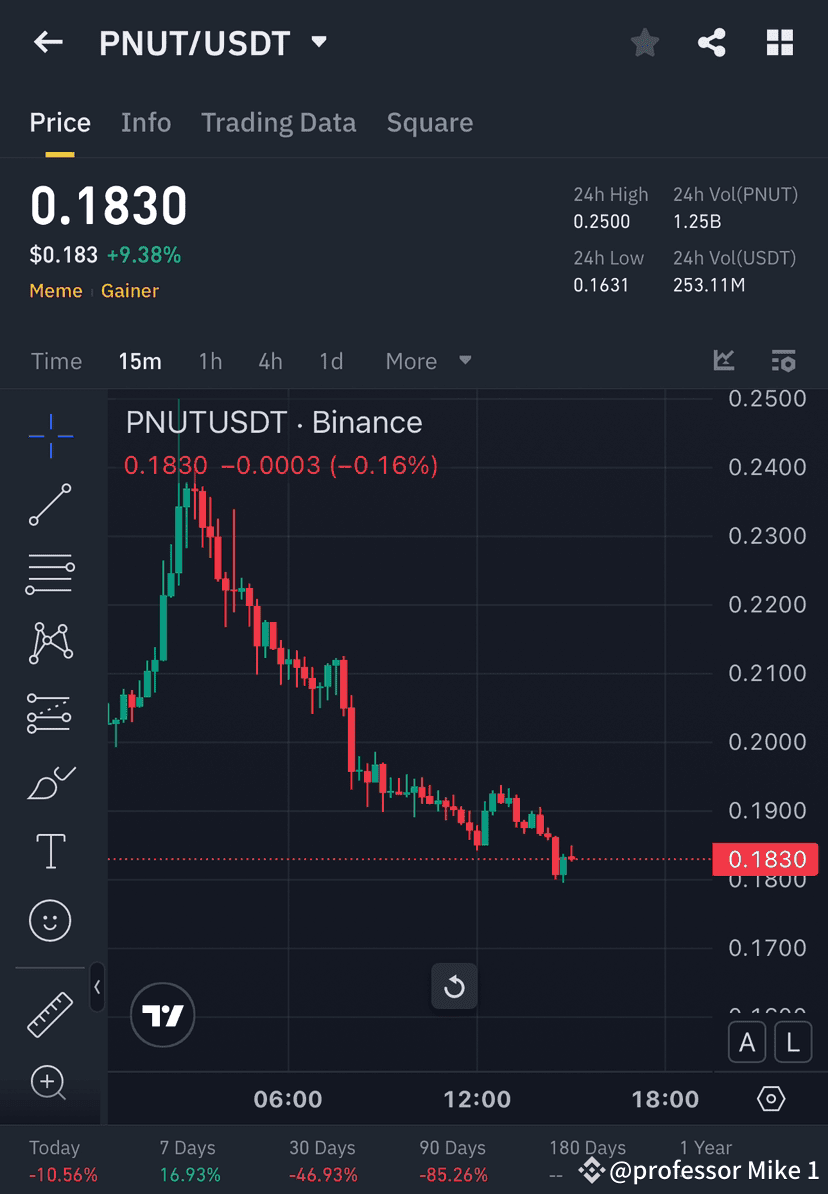Expand the More timeframes dropdown
The image size is (828, 1194).
pyautogui.click(x=427, y=361)
